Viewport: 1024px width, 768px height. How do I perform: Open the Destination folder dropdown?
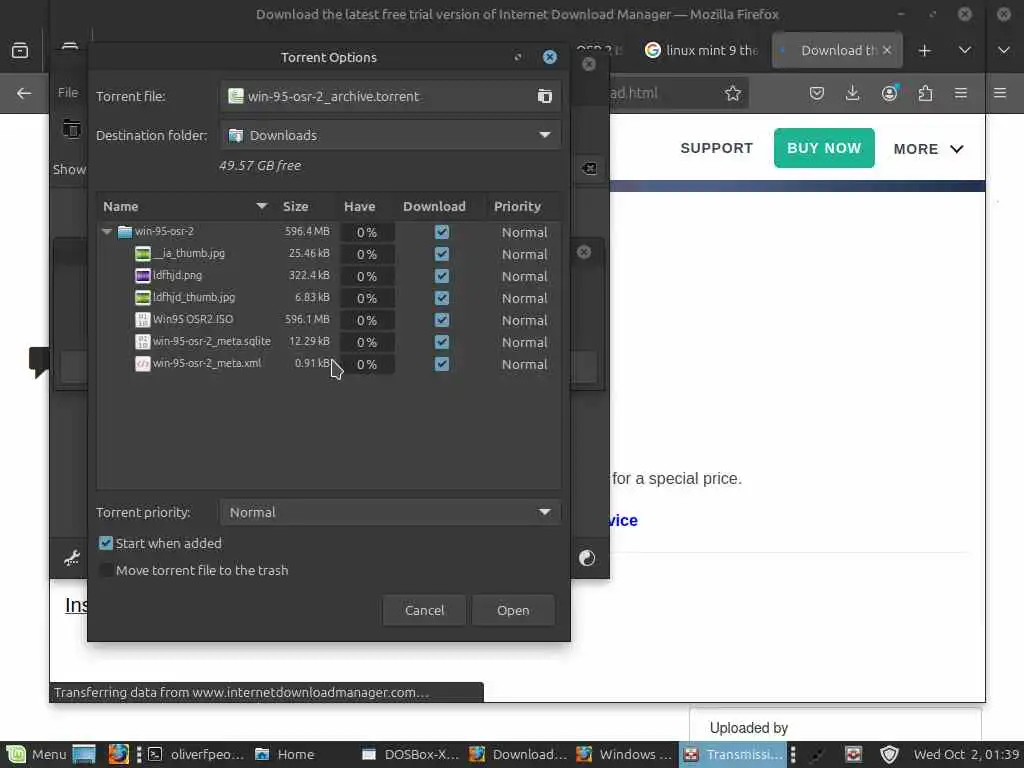coord(391,135)
